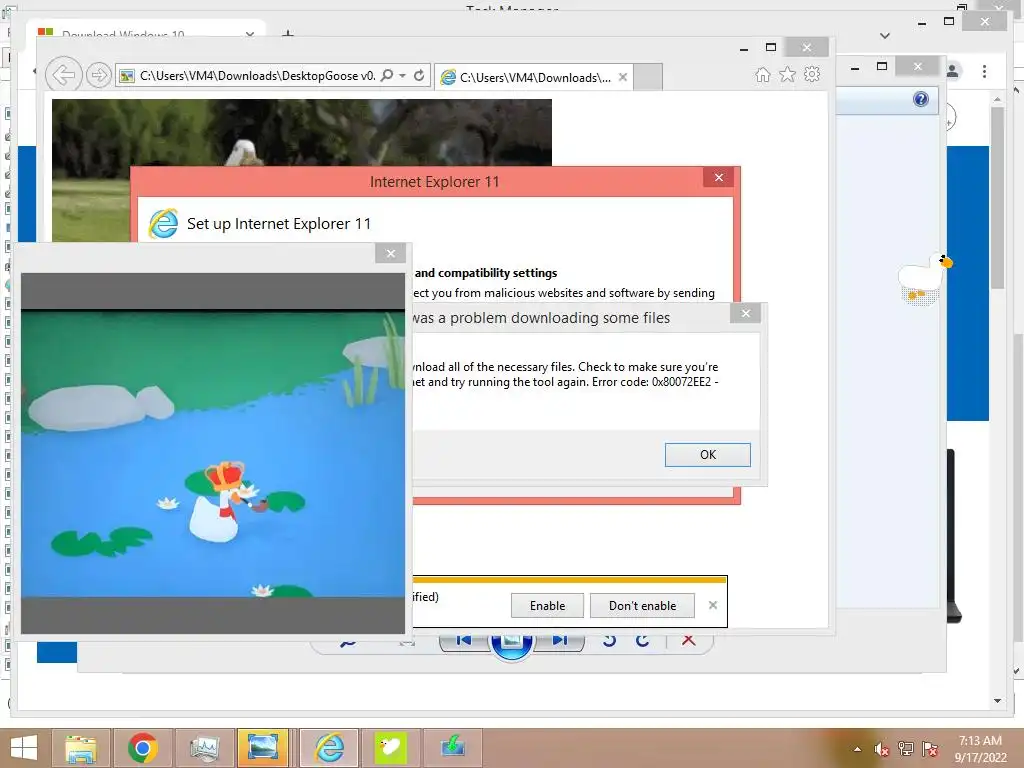
Task: Open the Desktop Goose taskbar icon
Action: pyautogui.click(x=391, y=748)
